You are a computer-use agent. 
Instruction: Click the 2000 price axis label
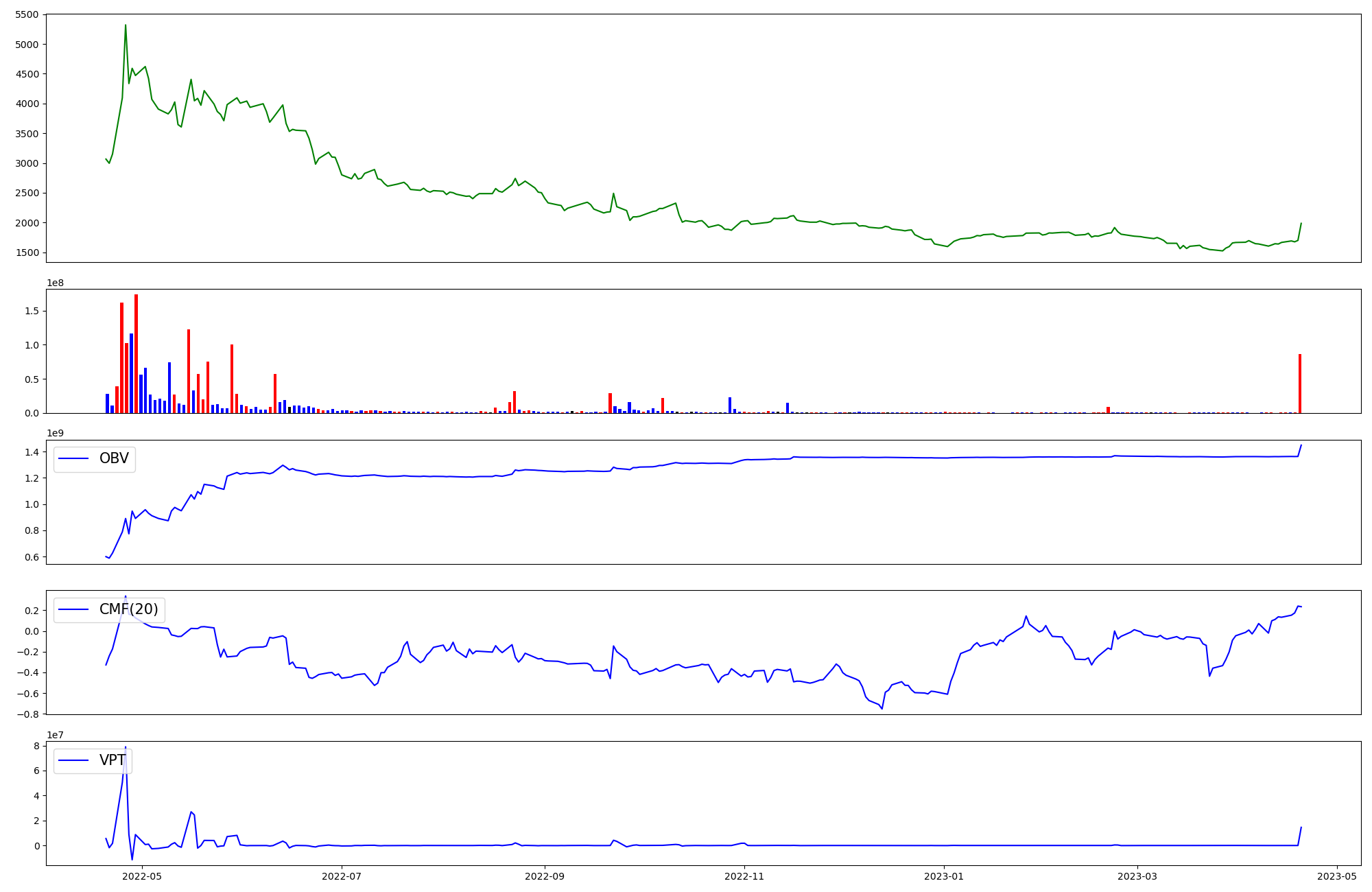coord(28,223)
